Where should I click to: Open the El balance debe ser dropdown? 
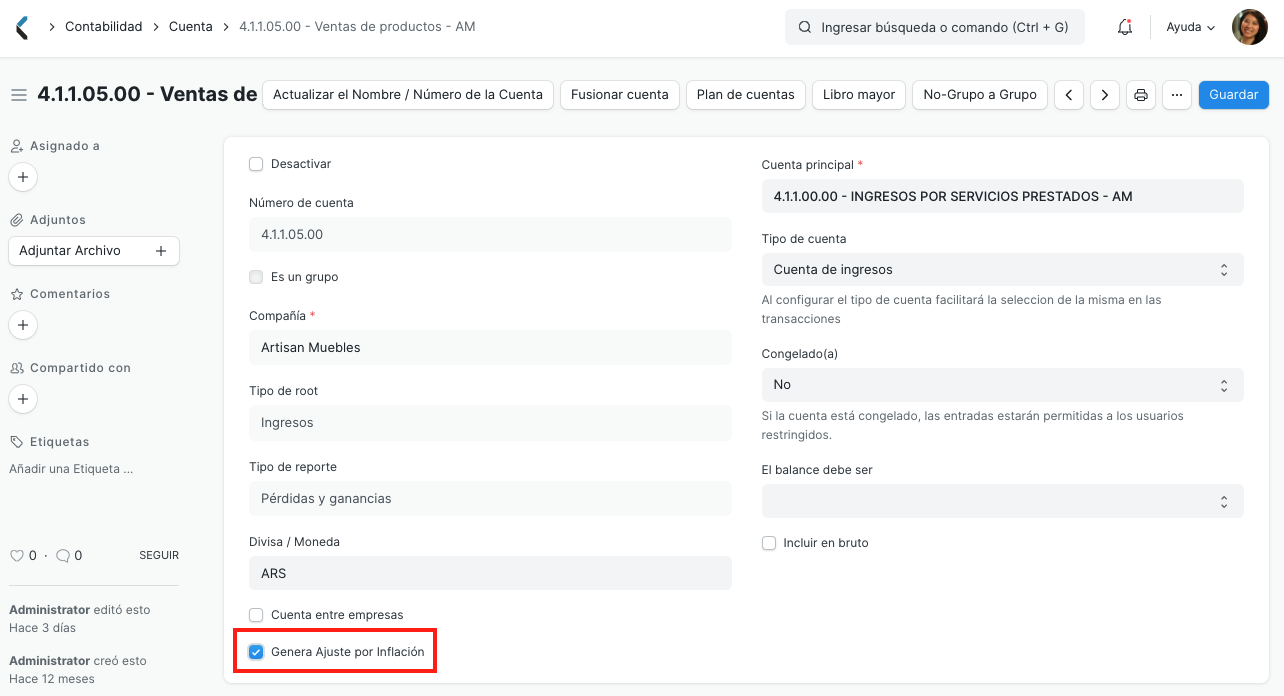[1002, 501]
